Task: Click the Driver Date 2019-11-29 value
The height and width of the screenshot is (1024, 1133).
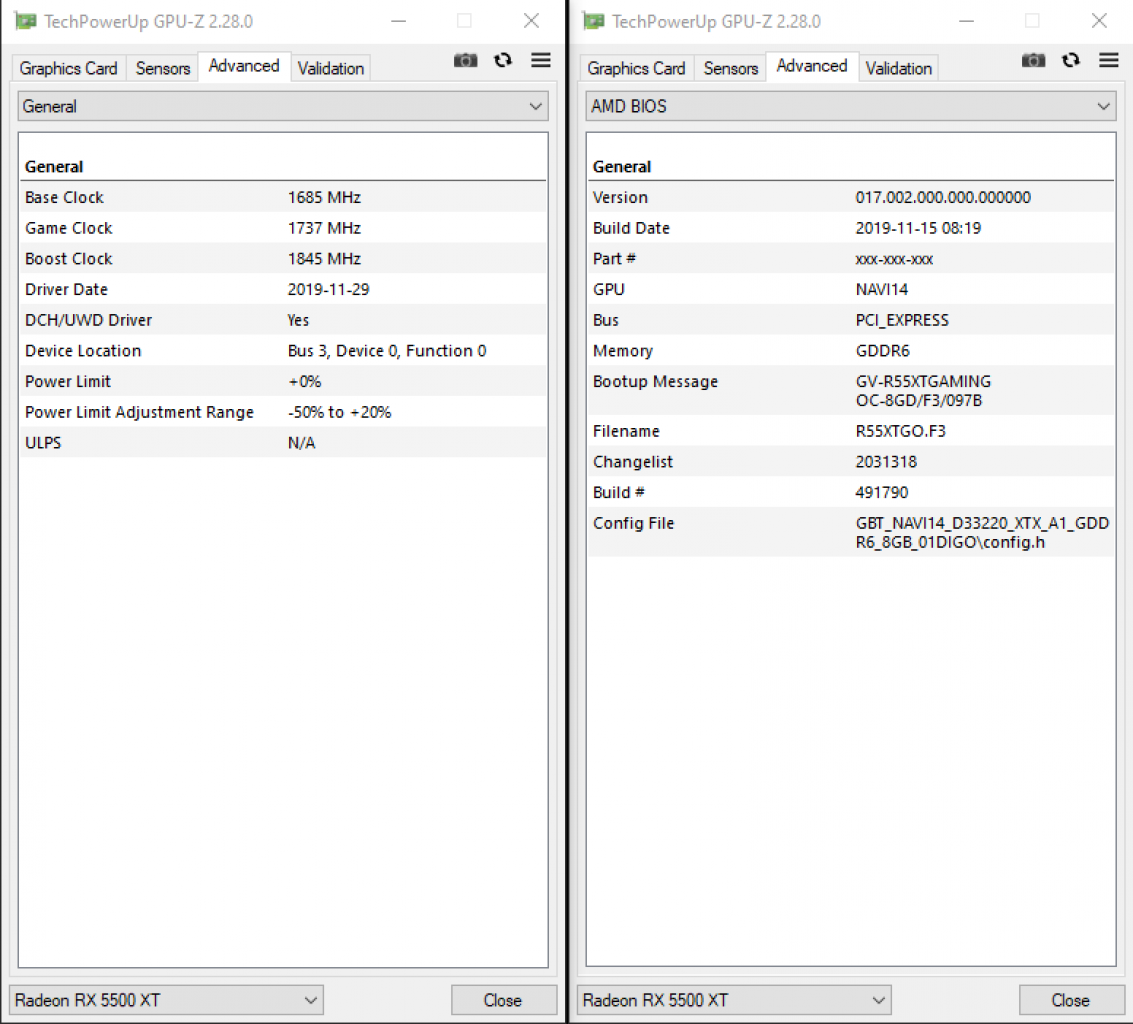Action: 329,290
